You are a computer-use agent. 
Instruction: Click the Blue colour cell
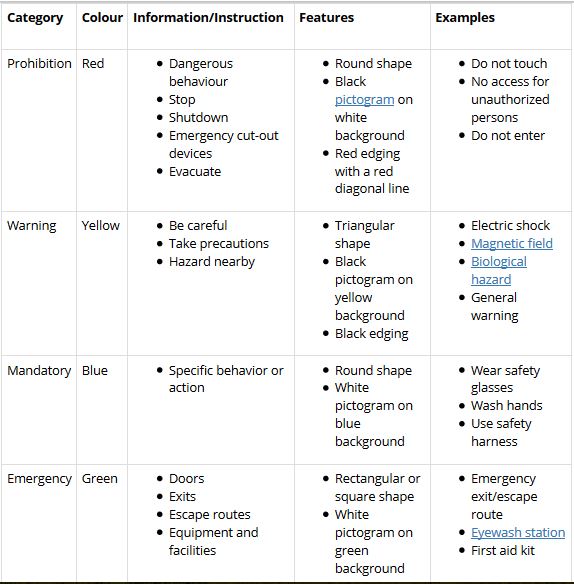(x=95, y=371)
